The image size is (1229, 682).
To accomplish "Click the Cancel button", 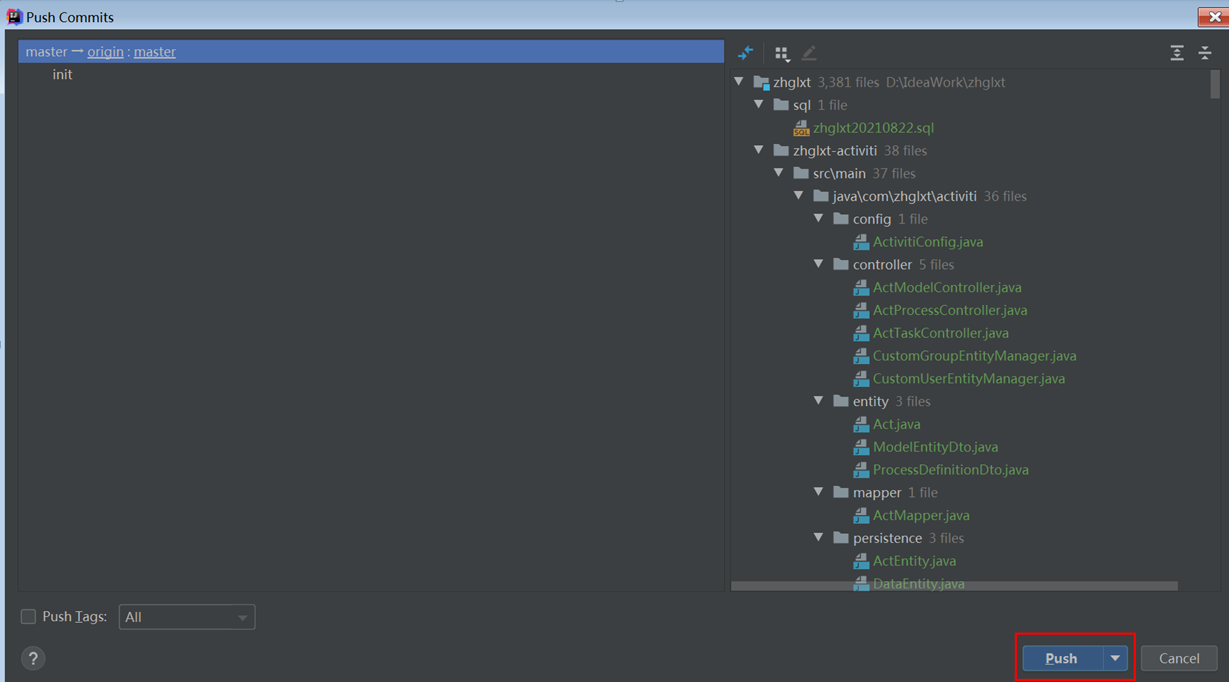I will tap(1178, 658).
